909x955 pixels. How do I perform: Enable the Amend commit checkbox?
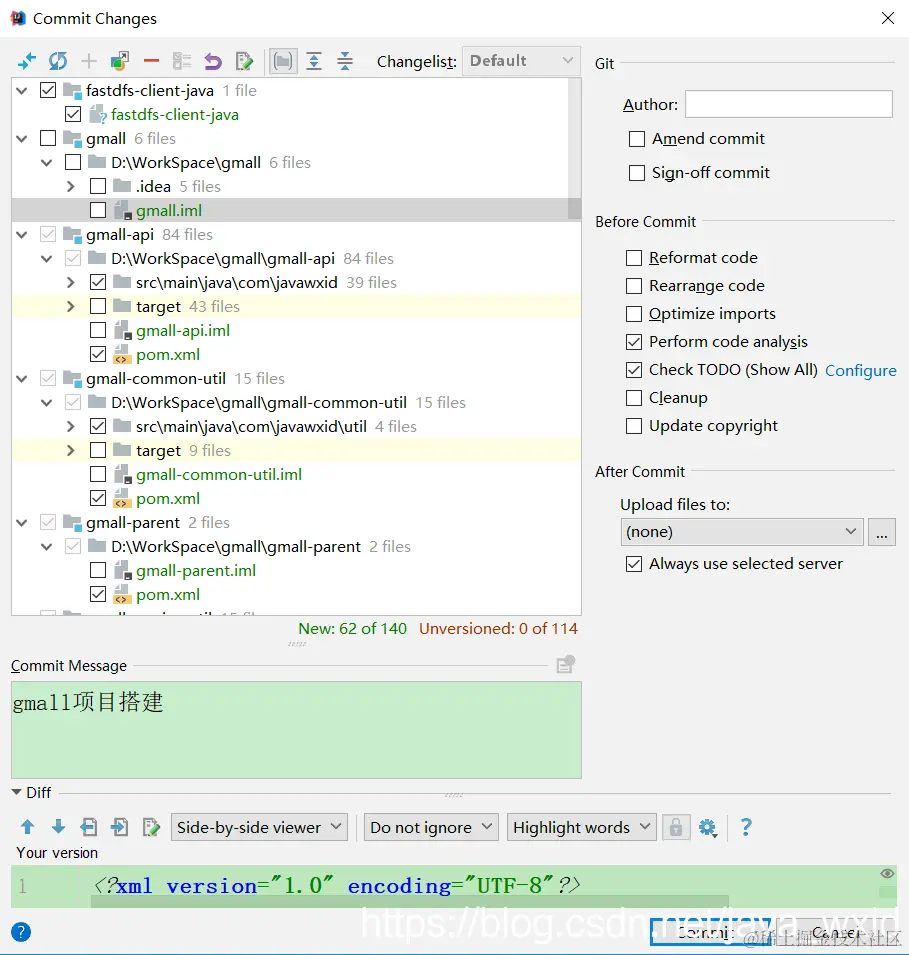pyautogui.click(x=637, y=139)
